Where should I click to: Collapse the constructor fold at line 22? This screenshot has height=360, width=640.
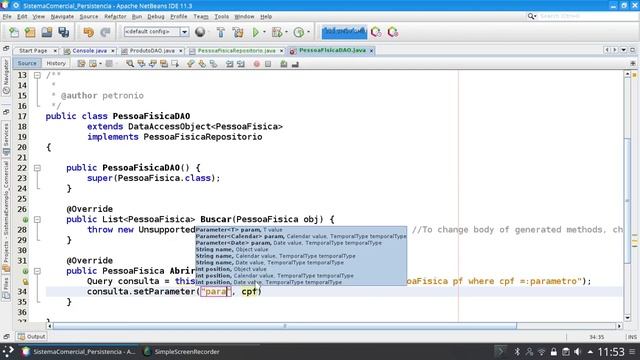[37, 168]
